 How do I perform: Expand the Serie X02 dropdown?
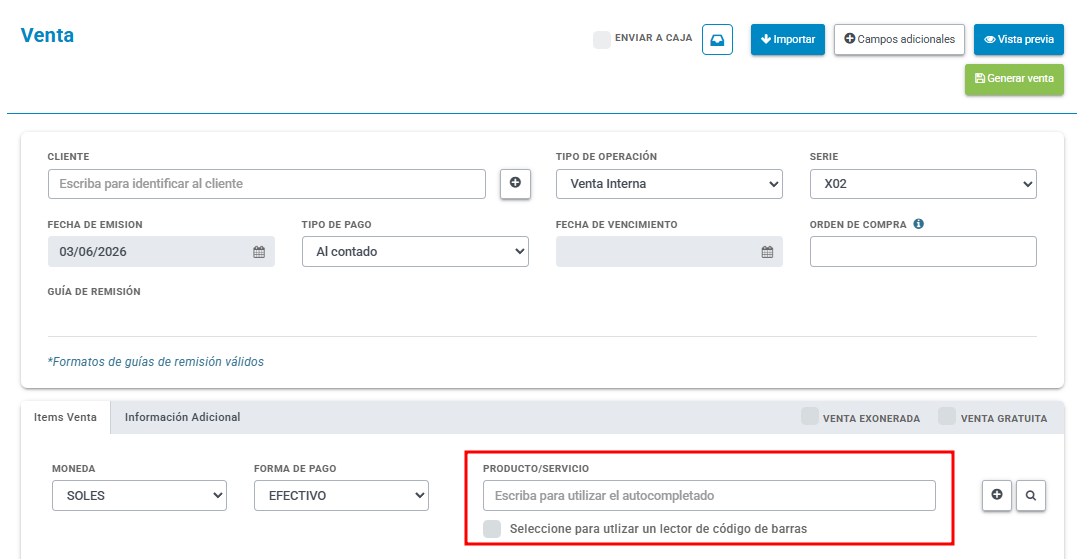[923, 184]
